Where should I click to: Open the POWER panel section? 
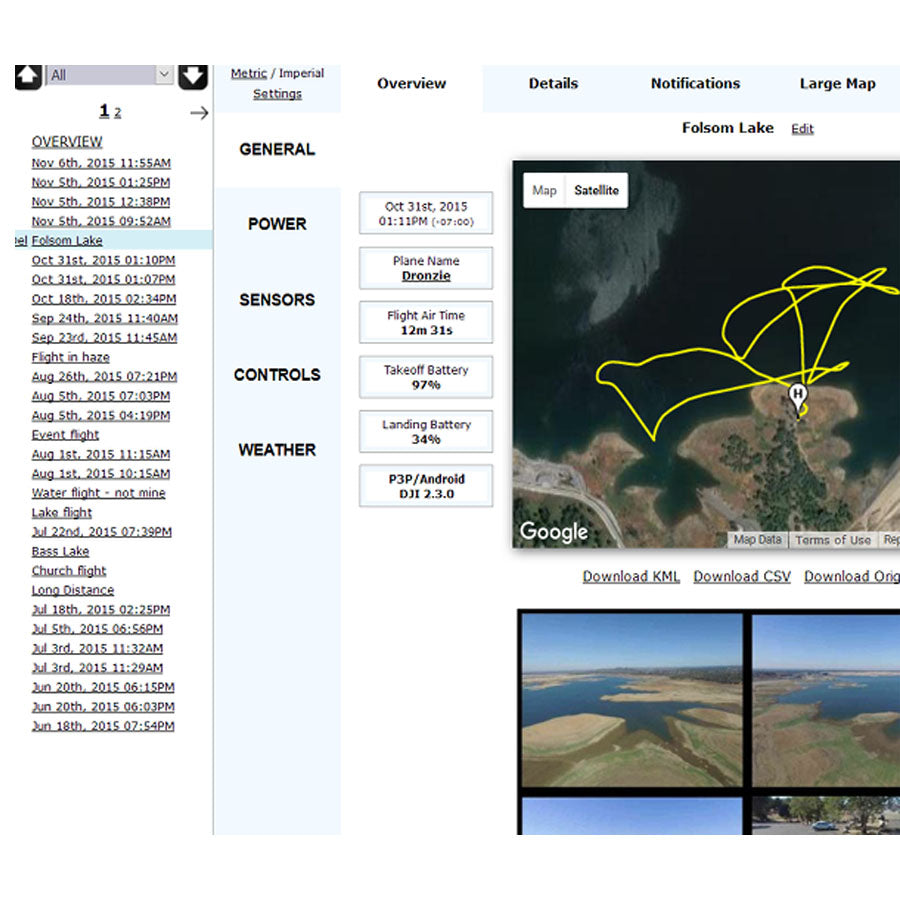point(277,224)
